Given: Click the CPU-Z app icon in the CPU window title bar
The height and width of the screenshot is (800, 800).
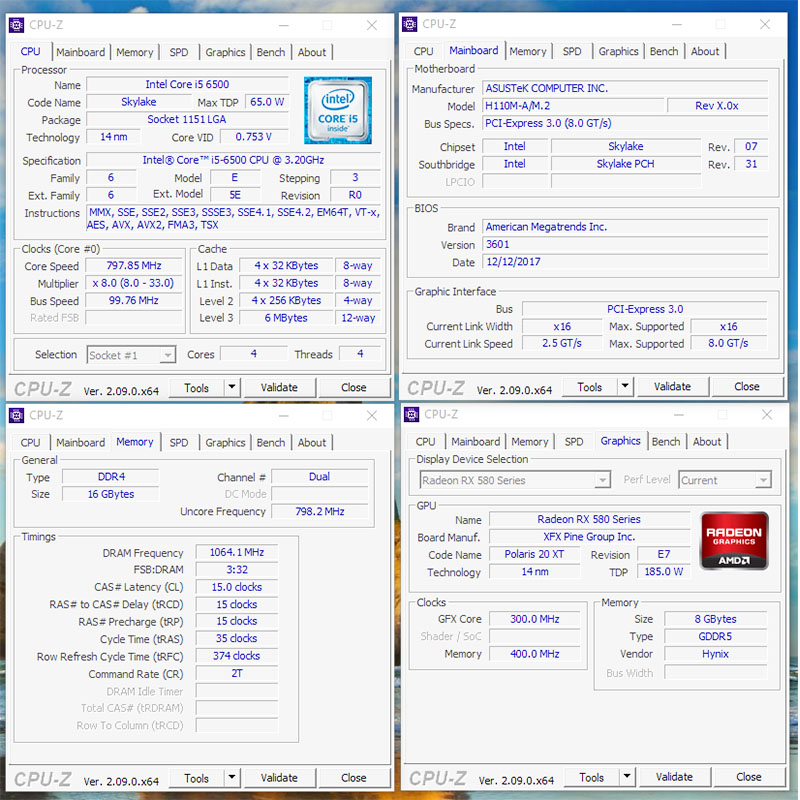Looking at the screenshot, I should [16, 25].
